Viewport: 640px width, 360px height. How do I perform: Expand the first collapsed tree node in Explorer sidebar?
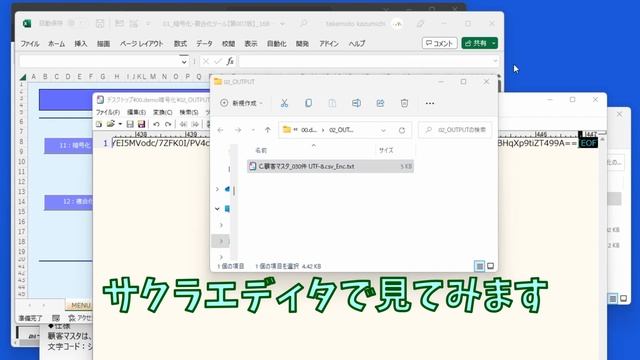[217, 189]
